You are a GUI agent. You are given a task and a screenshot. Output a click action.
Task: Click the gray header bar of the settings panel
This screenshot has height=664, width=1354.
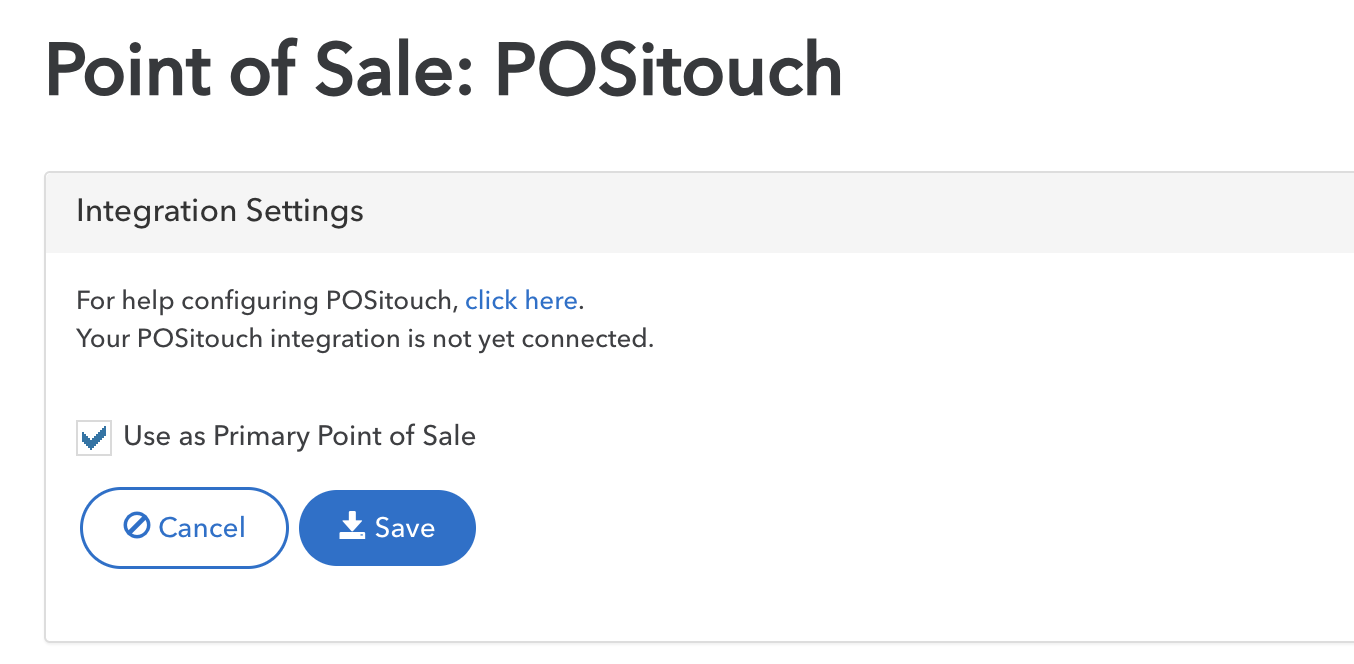tap(700, 212)
